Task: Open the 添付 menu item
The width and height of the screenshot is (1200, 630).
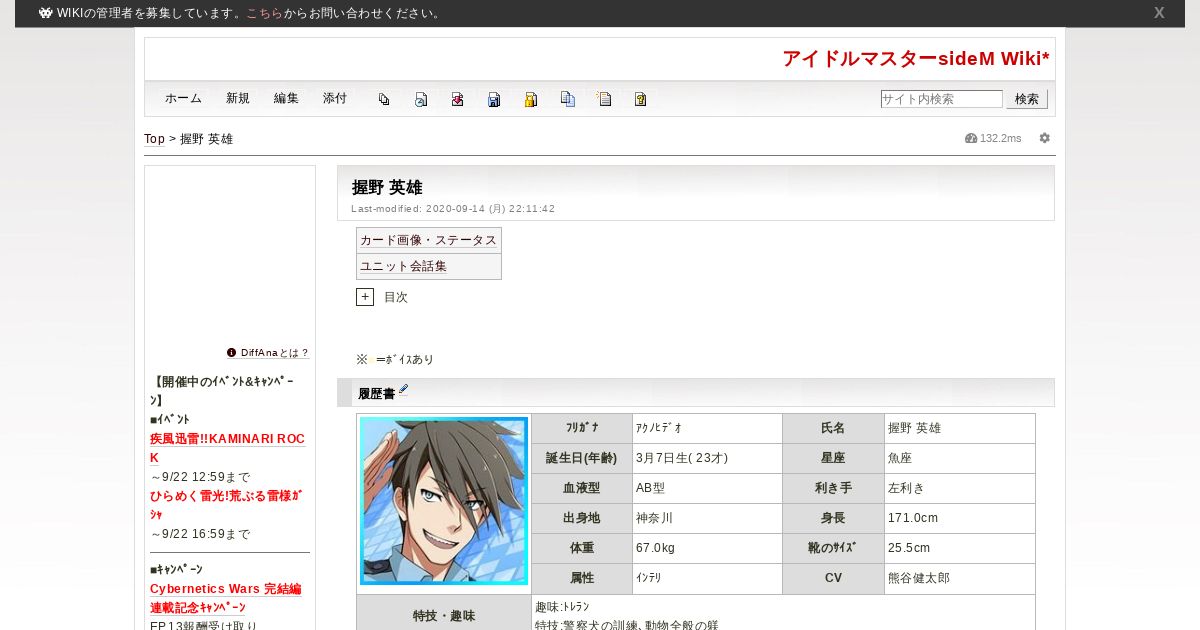Action: [335, 99]
